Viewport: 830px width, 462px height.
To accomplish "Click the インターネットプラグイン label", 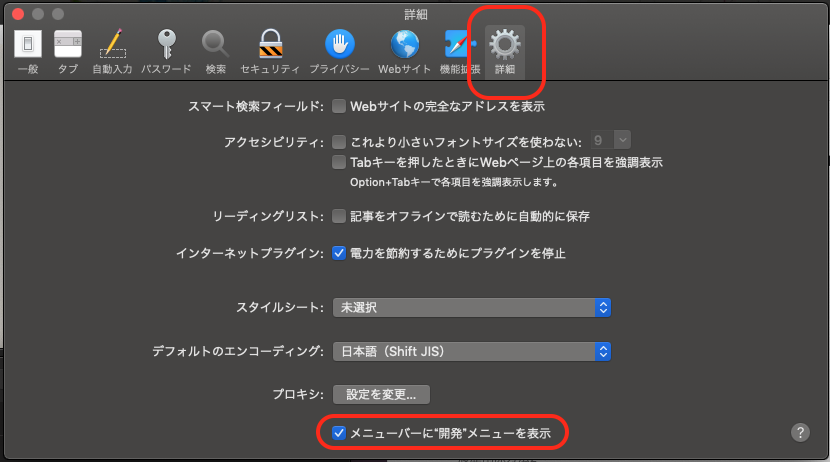I will coord(250,253).
